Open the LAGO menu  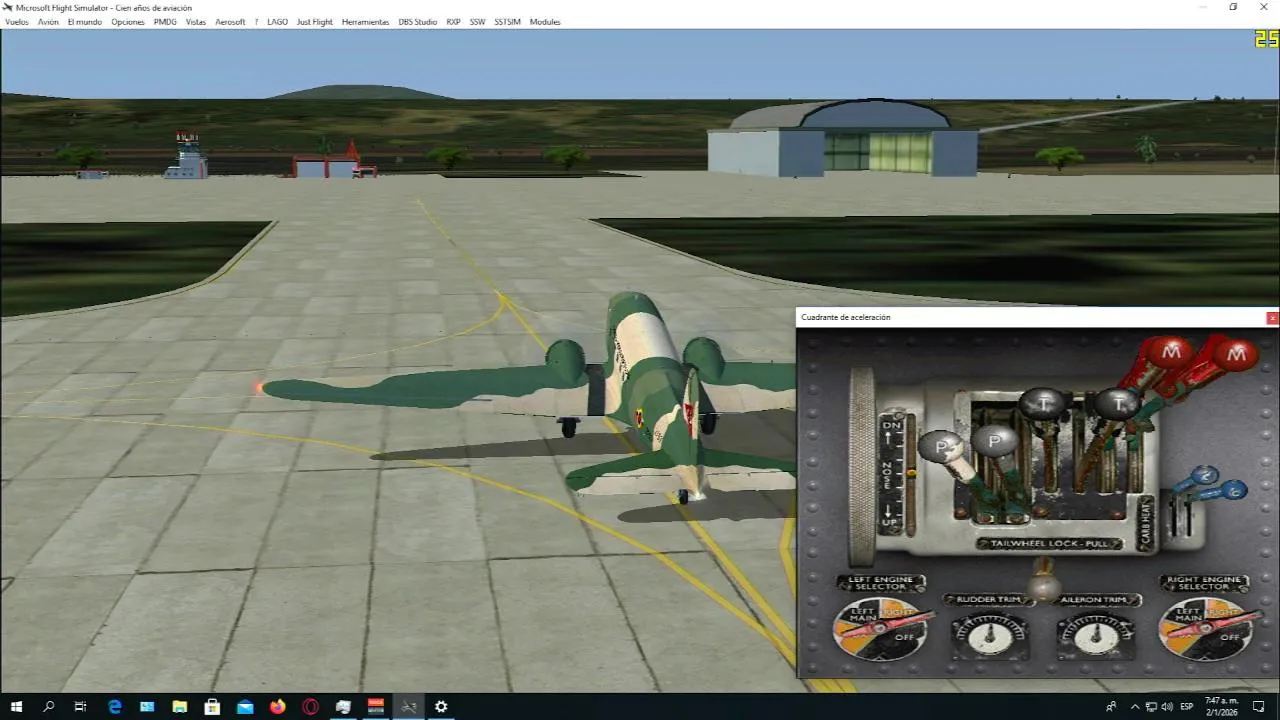pyautogui.click(x=277, y=22)
